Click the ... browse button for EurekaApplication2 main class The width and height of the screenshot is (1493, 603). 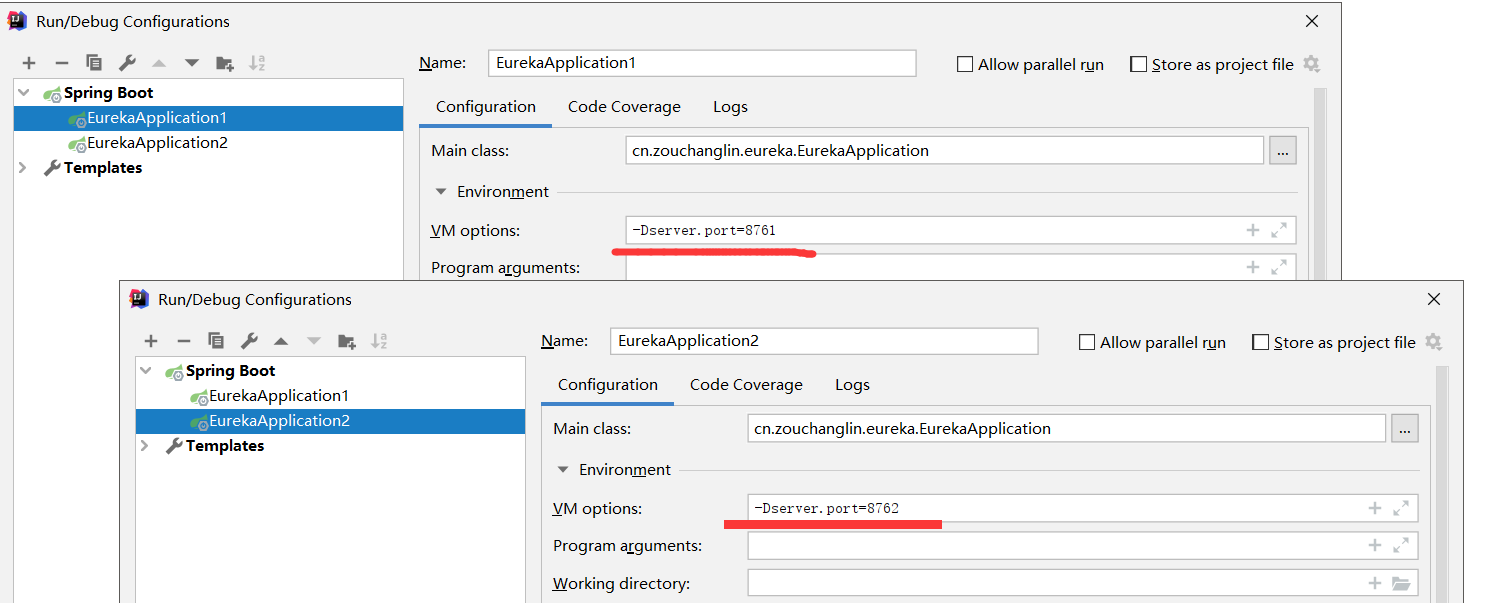(x=1405, y=430)
